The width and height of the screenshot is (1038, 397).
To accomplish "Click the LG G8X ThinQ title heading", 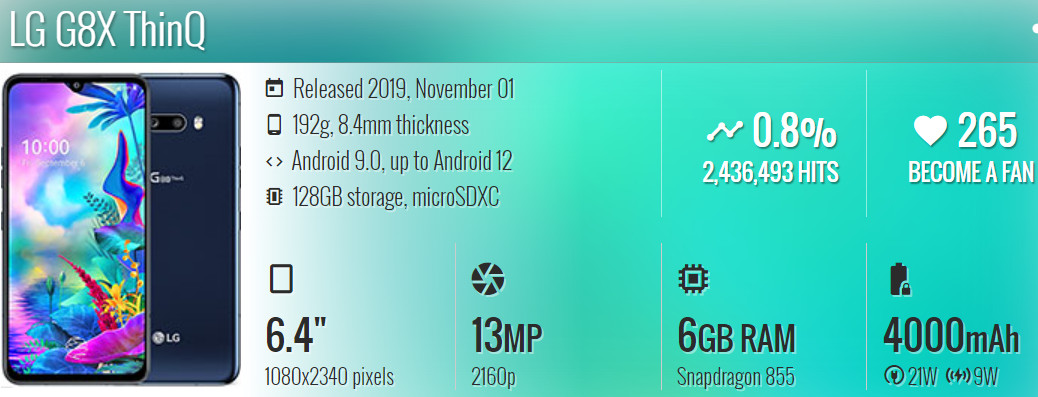I will [x=107, y=30].
